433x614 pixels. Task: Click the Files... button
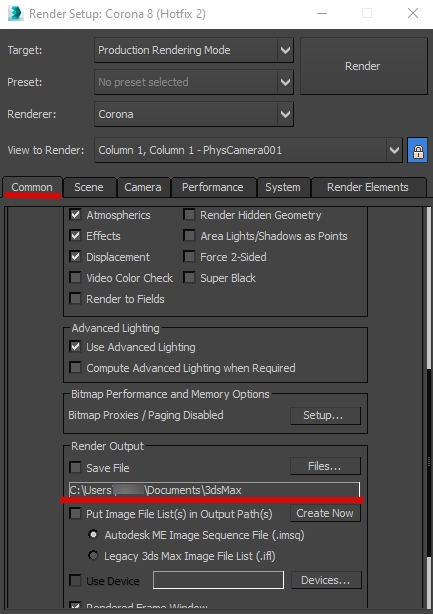(x=325, y=466)
